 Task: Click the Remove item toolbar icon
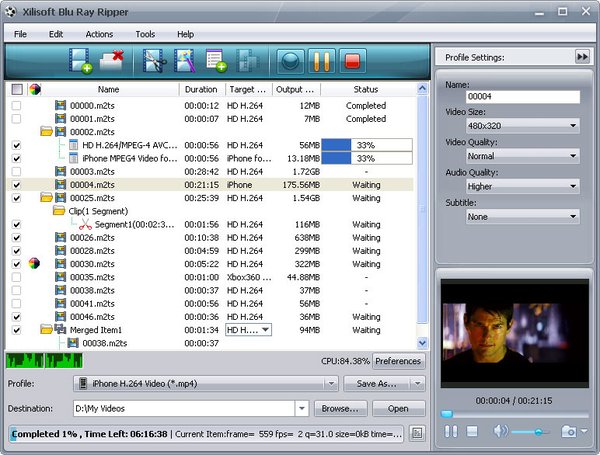pos(113,61)
